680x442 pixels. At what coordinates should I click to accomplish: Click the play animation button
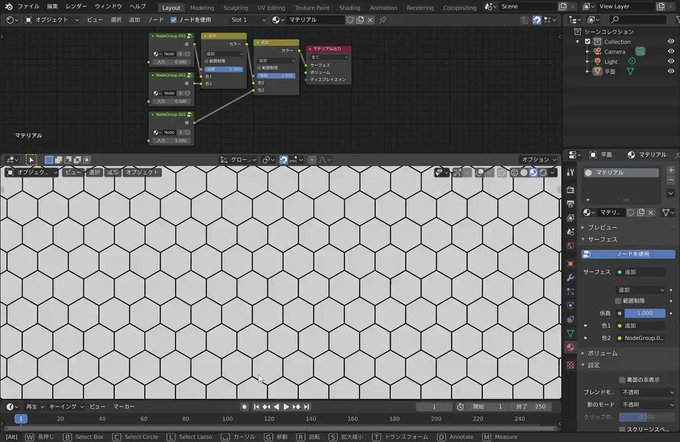pyautogui.click(x=286, y=407)
